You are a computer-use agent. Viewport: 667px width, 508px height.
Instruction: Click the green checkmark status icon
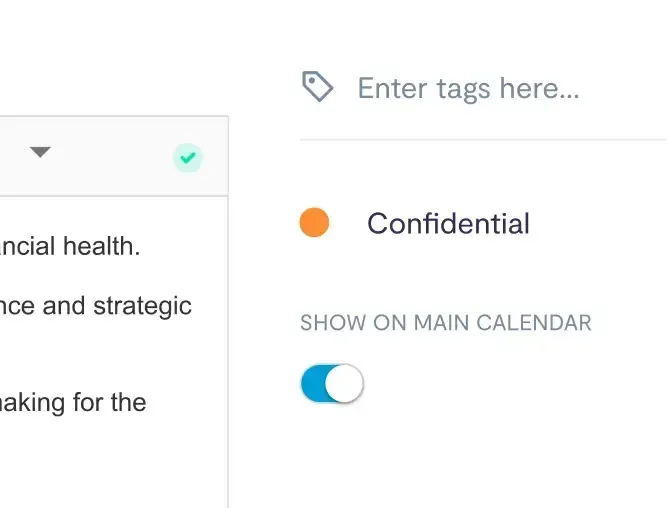pyautogui.click(x=187, y=157)
